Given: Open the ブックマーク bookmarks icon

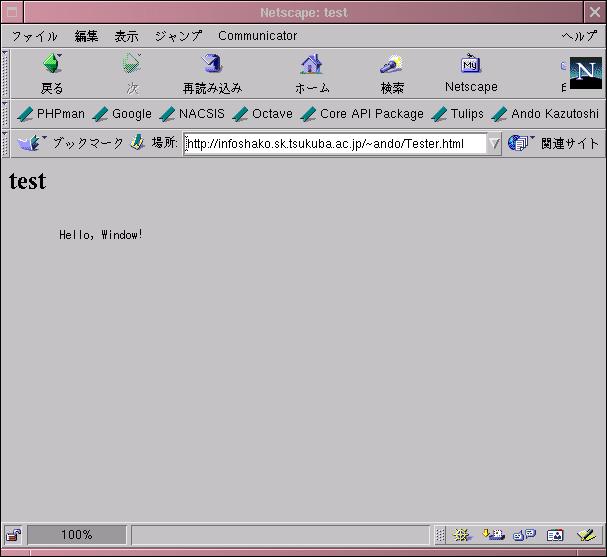Looking at the screenshot, I should click(x=31, y=143).
